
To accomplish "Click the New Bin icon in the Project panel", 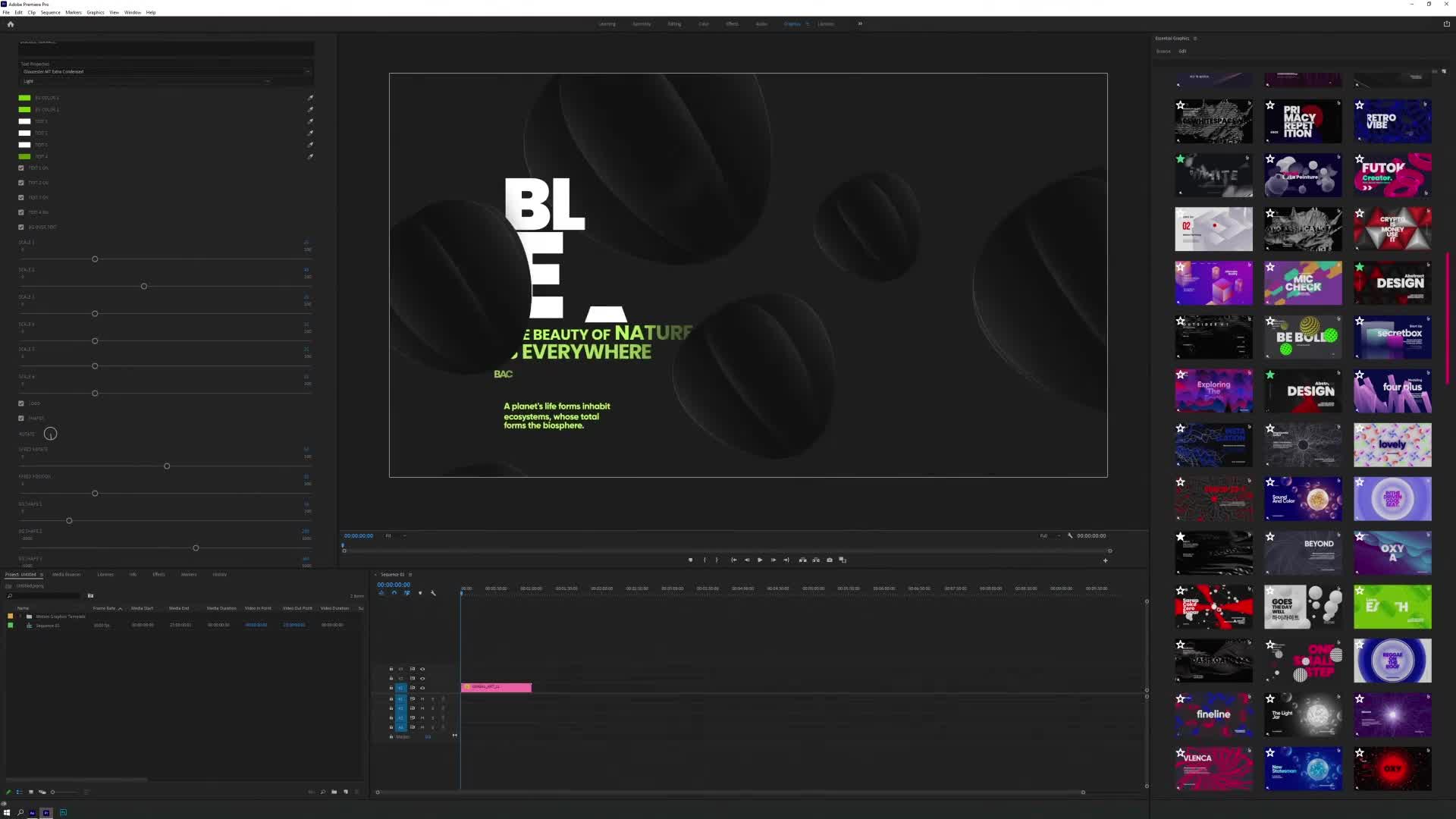I will 334,792.
